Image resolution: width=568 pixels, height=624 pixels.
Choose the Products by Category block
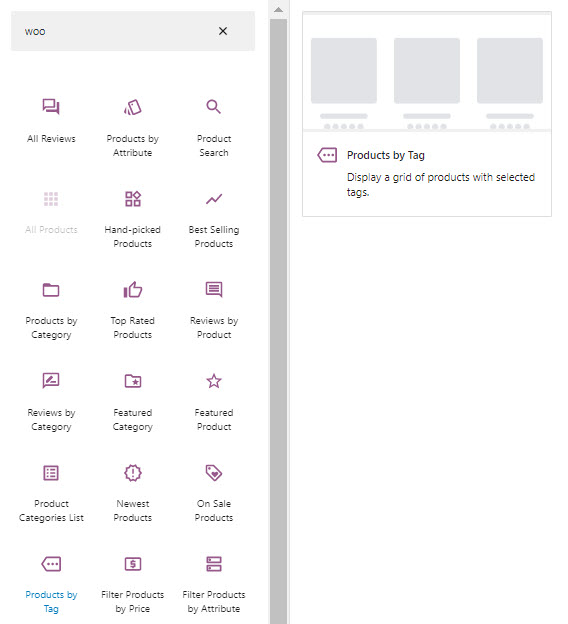pyautogui.click(x=51, y=310)
